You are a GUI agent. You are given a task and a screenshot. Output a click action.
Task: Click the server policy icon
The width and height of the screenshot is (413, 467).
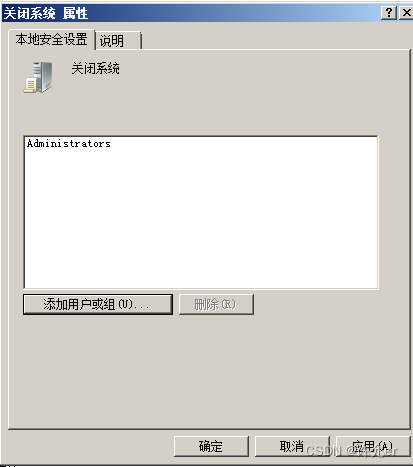point(38,77)
